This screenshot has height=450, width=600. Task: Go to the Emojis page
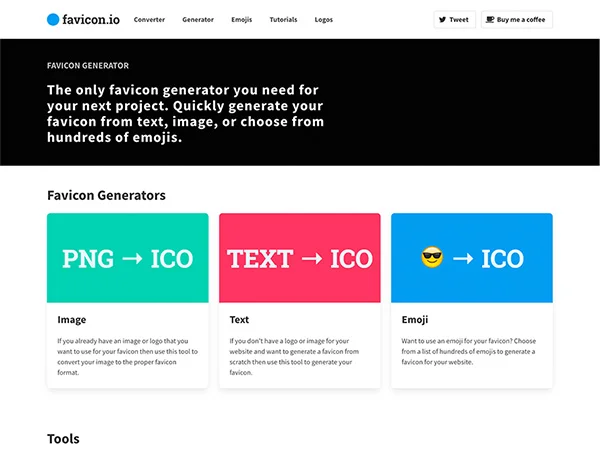241,19
